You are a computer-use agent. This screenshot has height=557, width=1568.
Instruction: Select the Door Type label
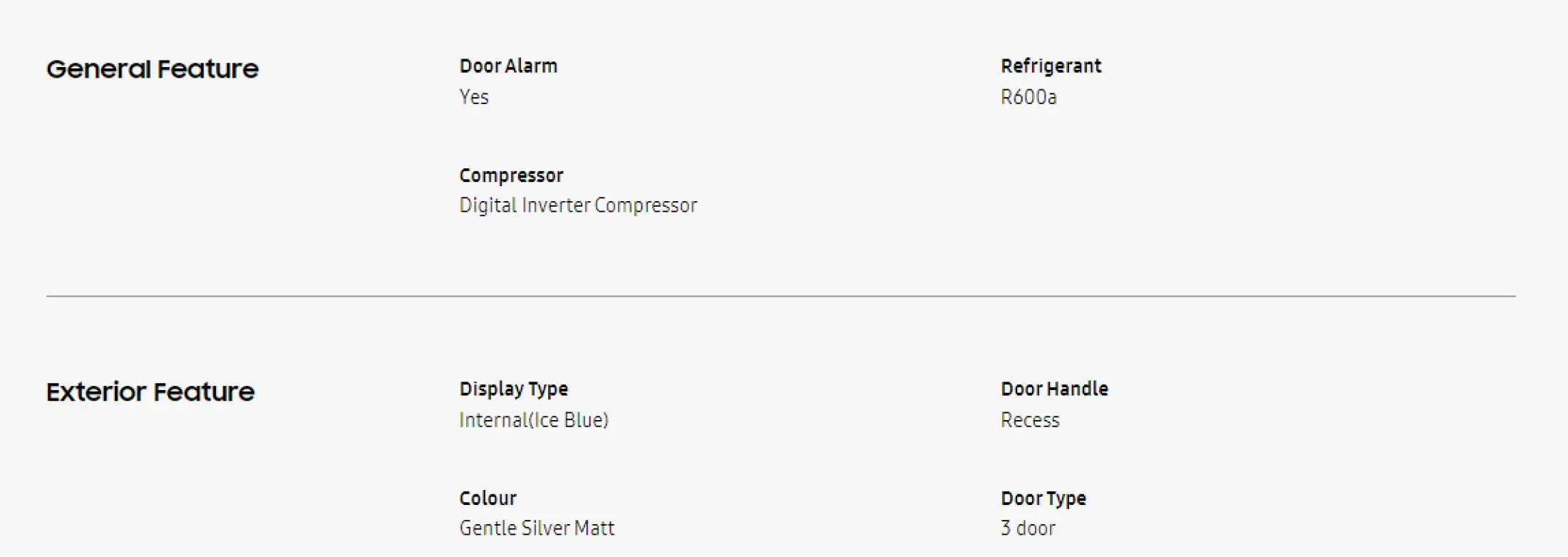[1043, 499]
